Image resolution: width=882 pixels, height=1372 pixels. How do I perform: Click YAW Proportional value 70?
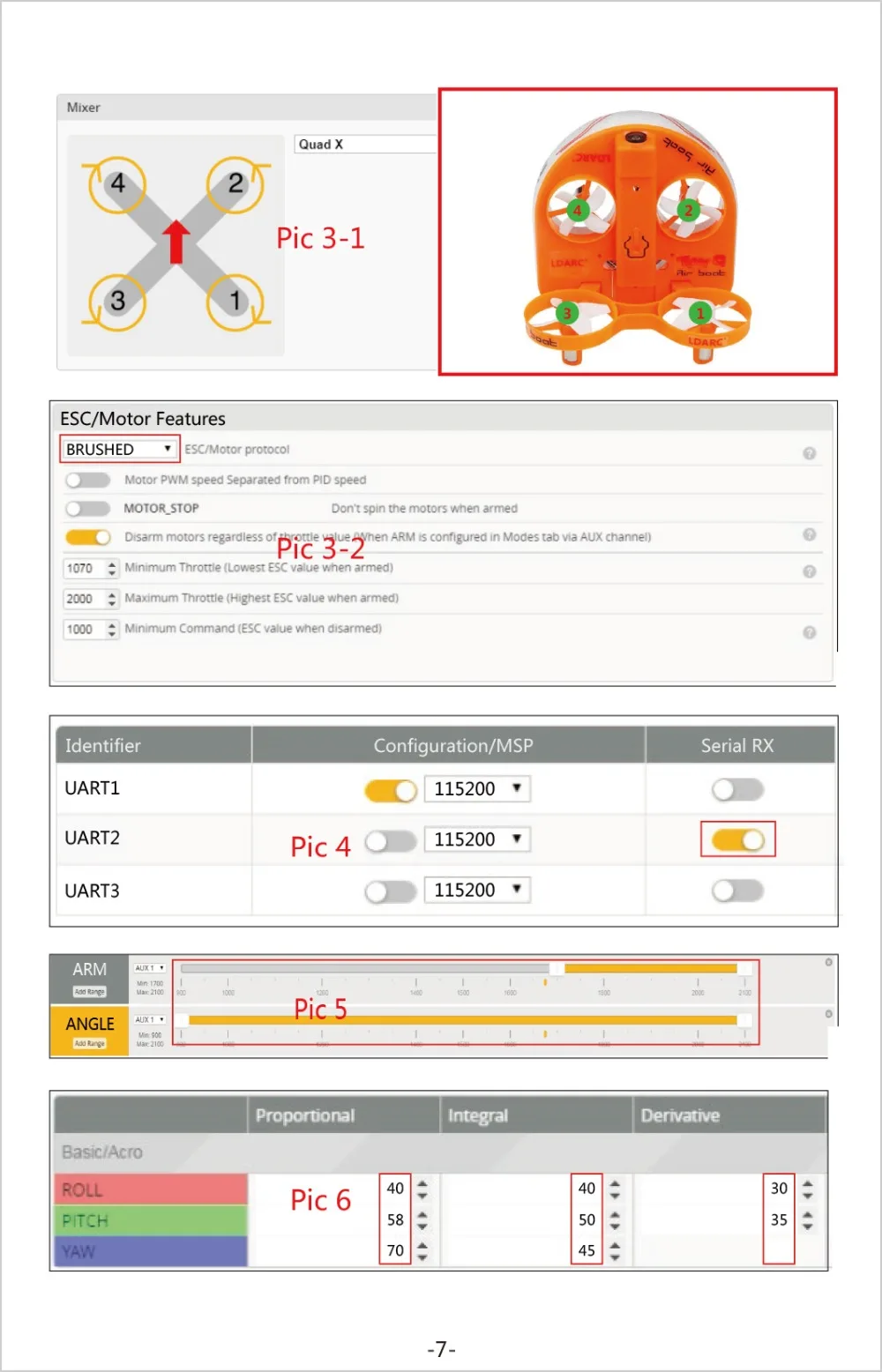(395, 1250)
